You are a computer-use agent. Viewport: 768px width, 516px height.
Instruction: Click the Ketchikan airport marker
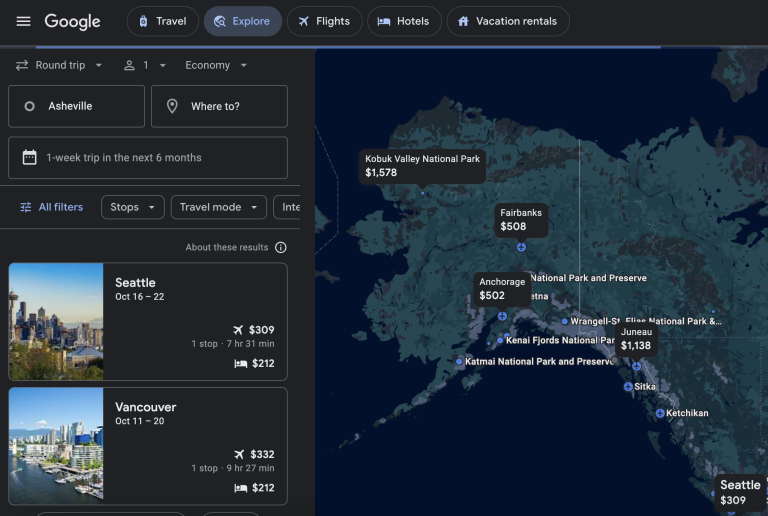[660, 413]
